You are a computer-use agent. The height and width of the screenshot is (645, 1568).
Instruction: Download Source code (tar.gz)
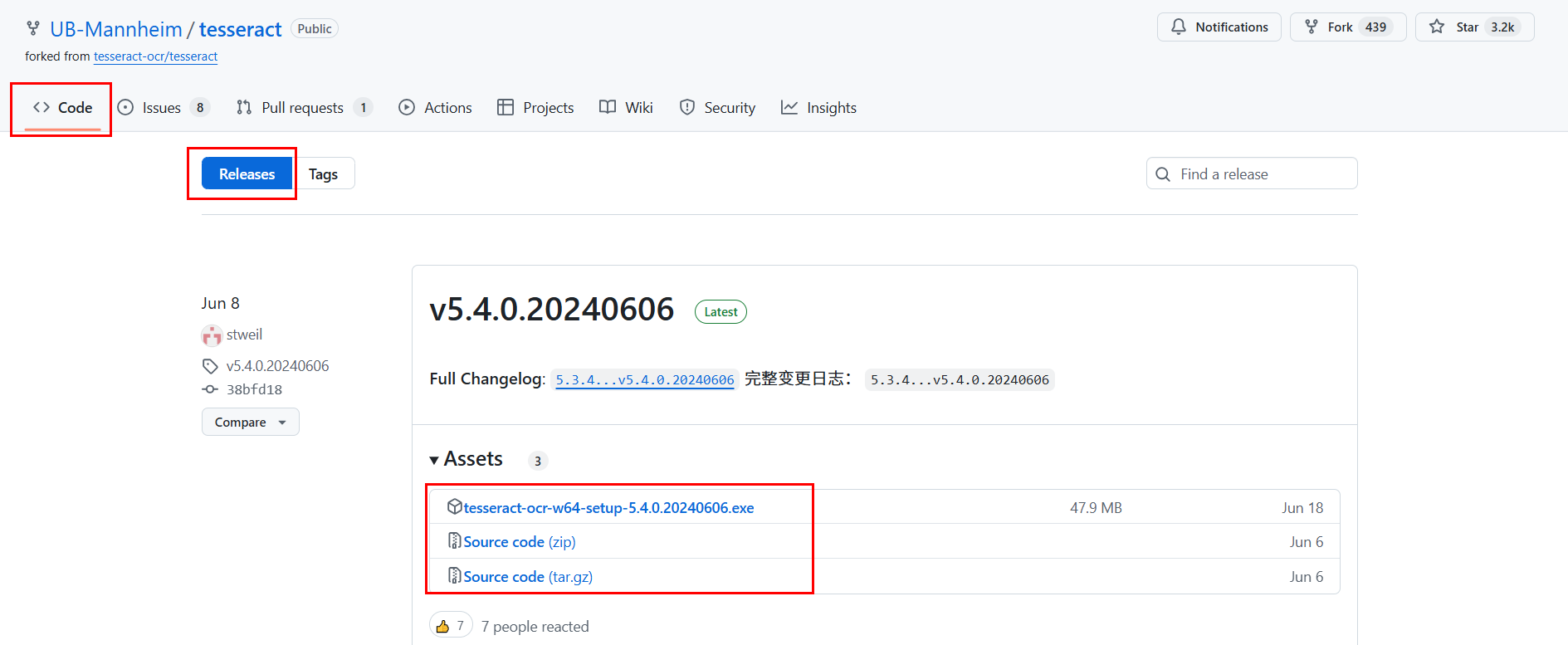pyautogui.click(x=528, y=577)
